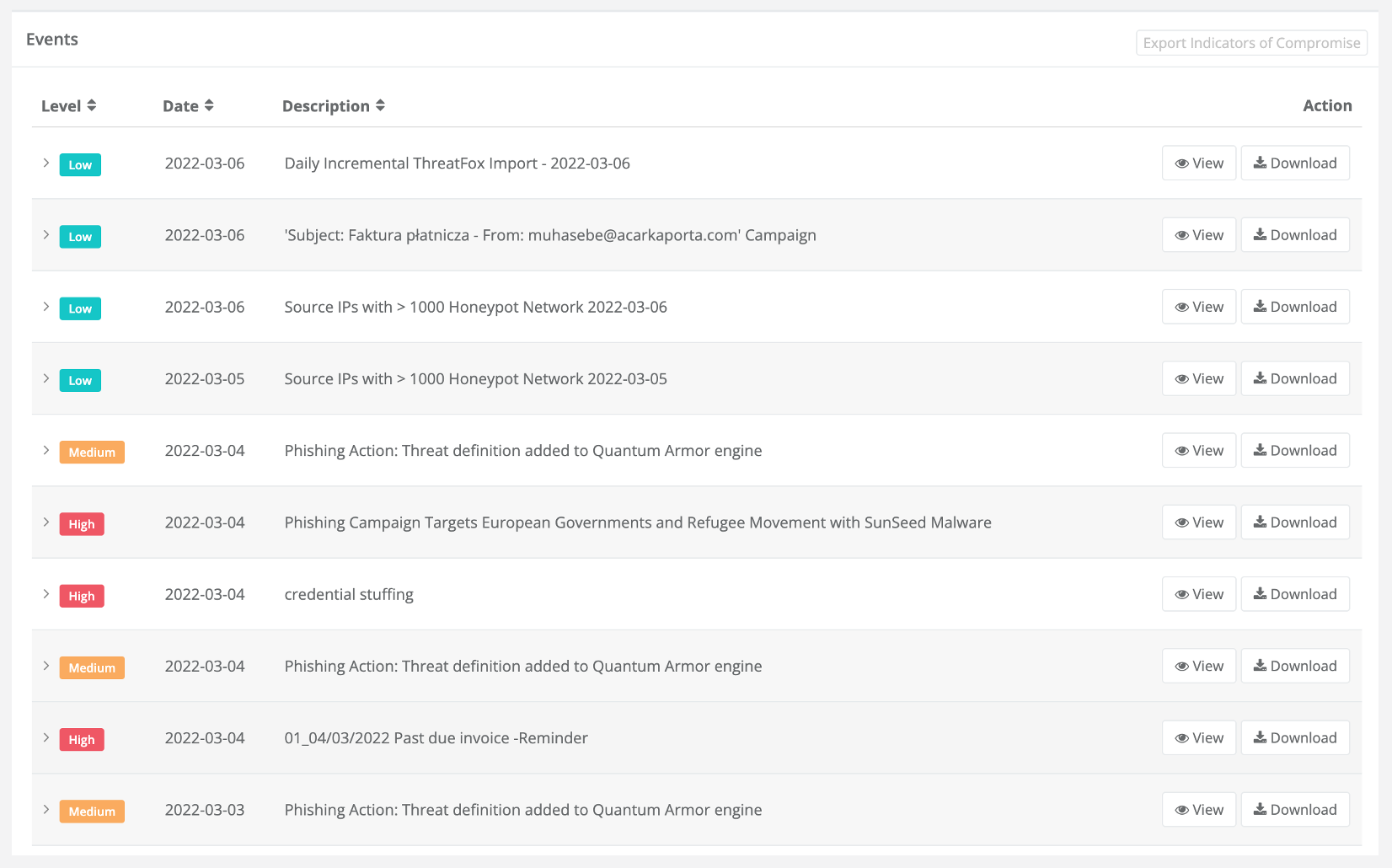Click the Medium badge on 2022-03-03 row

coord(92,812)
